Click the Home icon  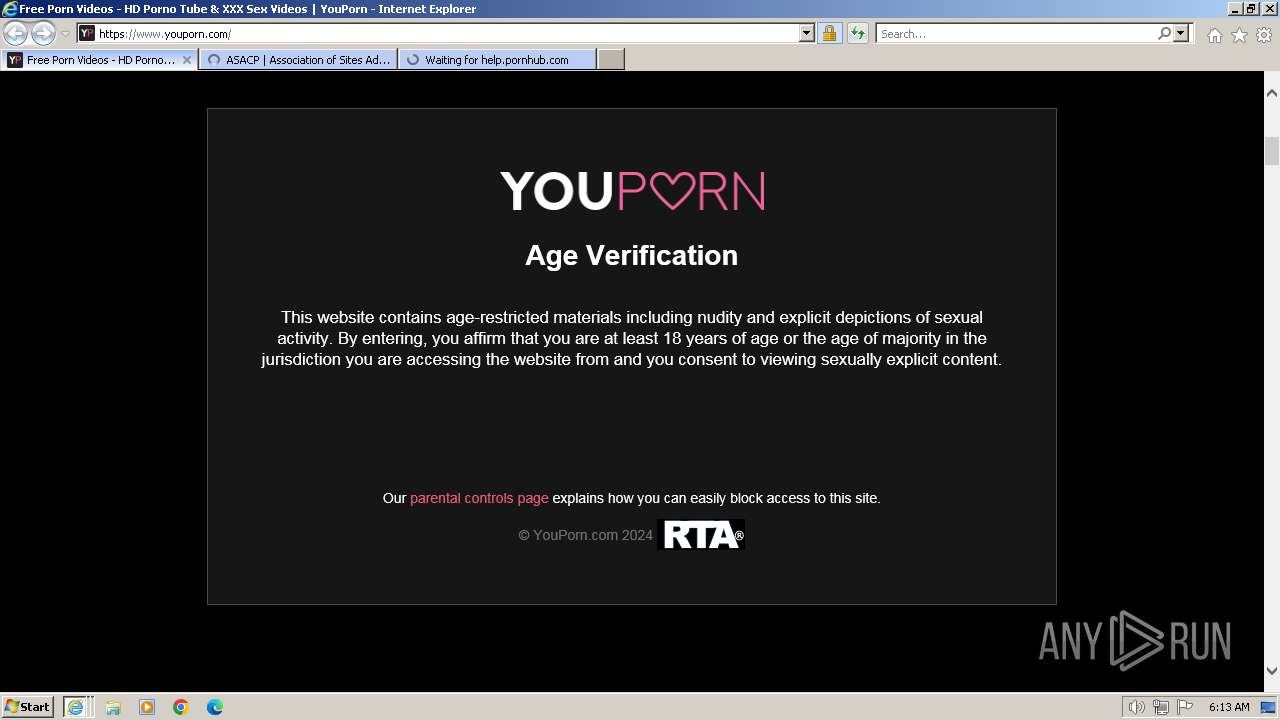click(x=1214, y=35)
